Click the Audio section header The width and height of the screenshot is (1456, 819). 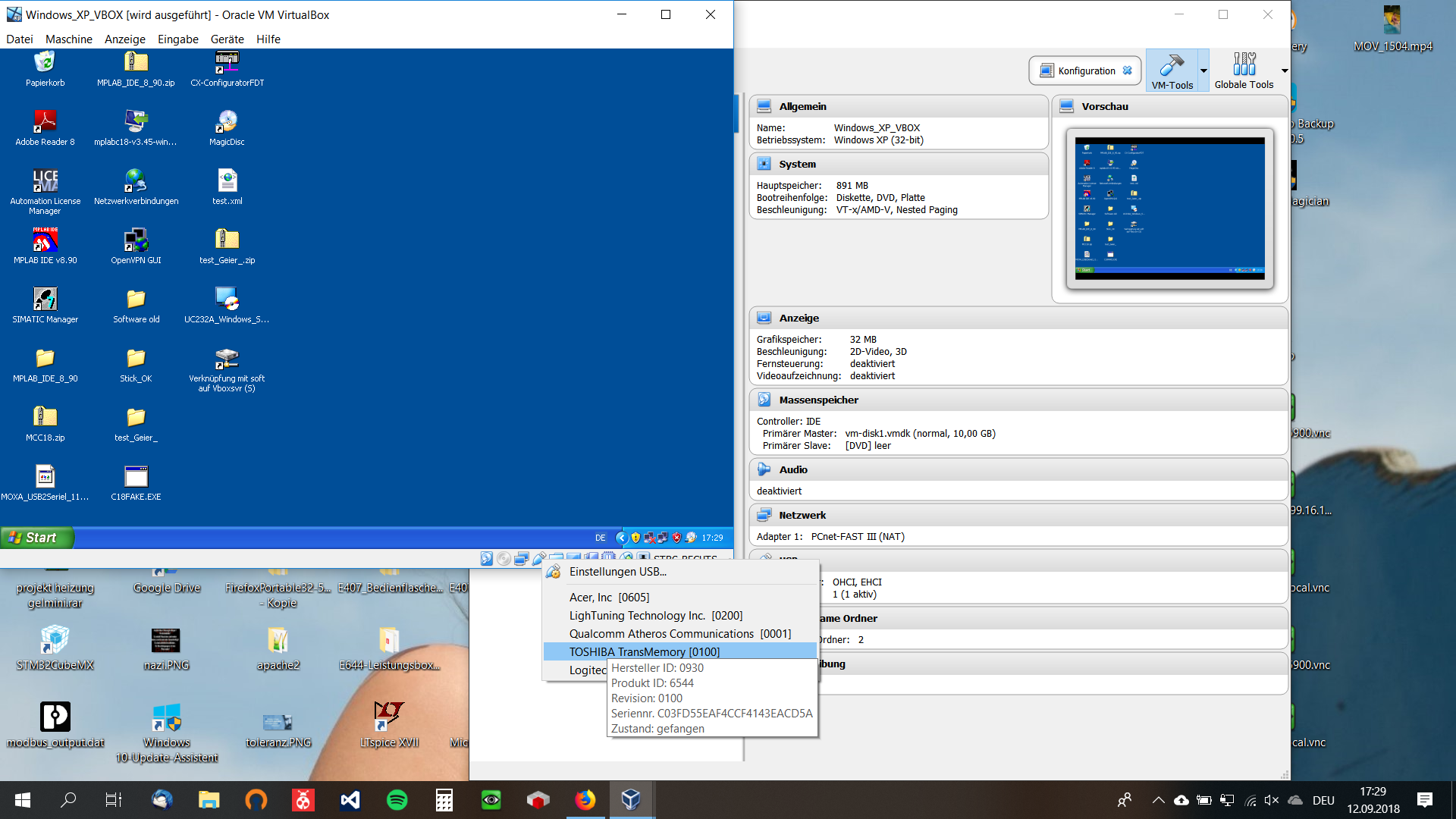[1018, 469]
